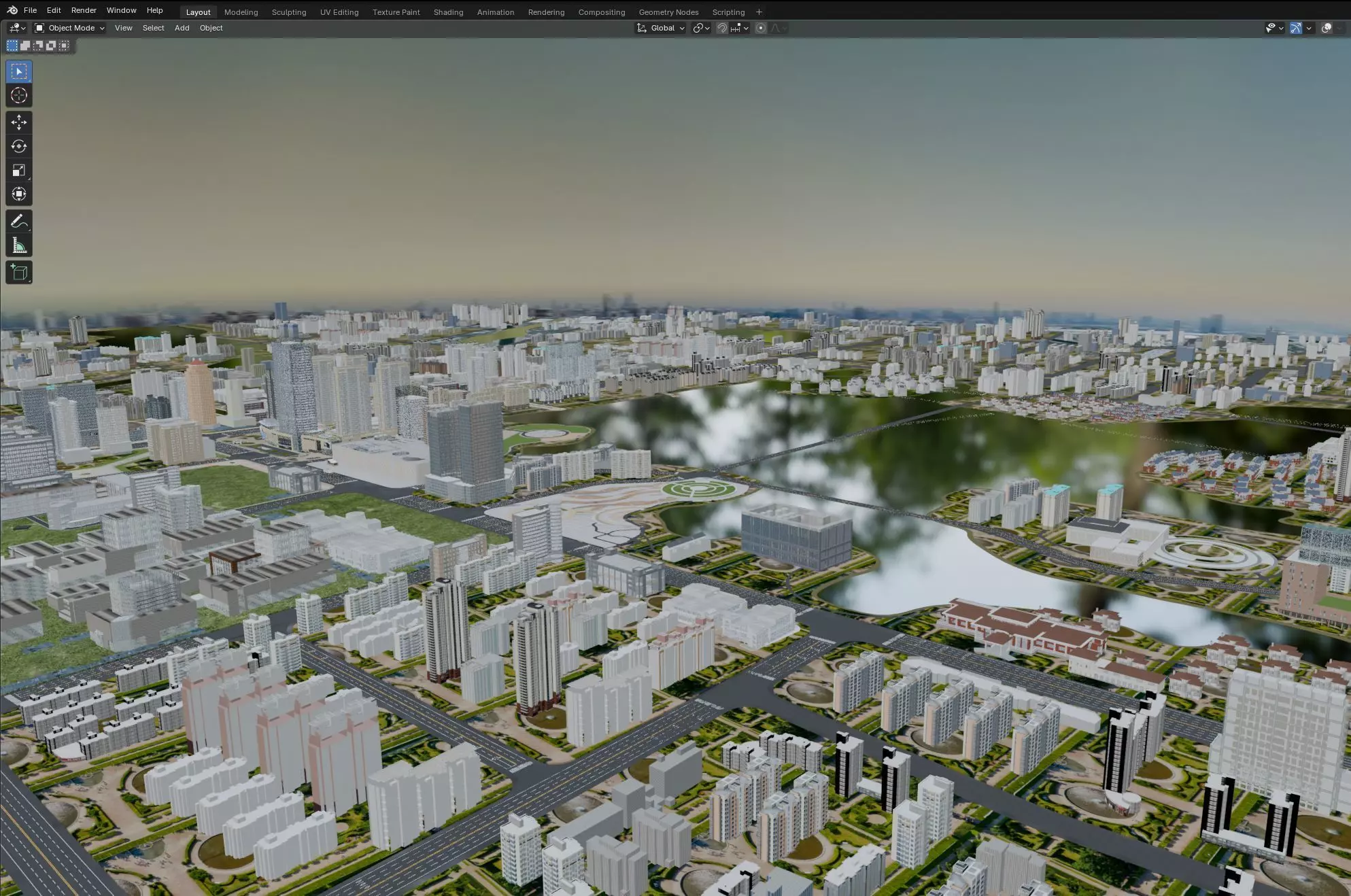Open the viewport Object menu
The height and width of the screenshot is (896, 1351).
pos(211,28)
